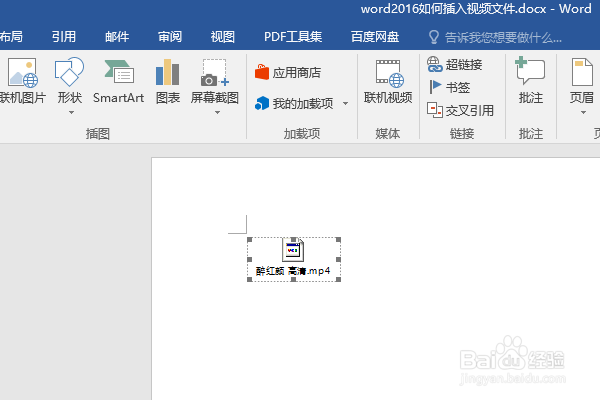Click the lightbulb Tell Me icon
Screen dimensions: 600x400
434,37
